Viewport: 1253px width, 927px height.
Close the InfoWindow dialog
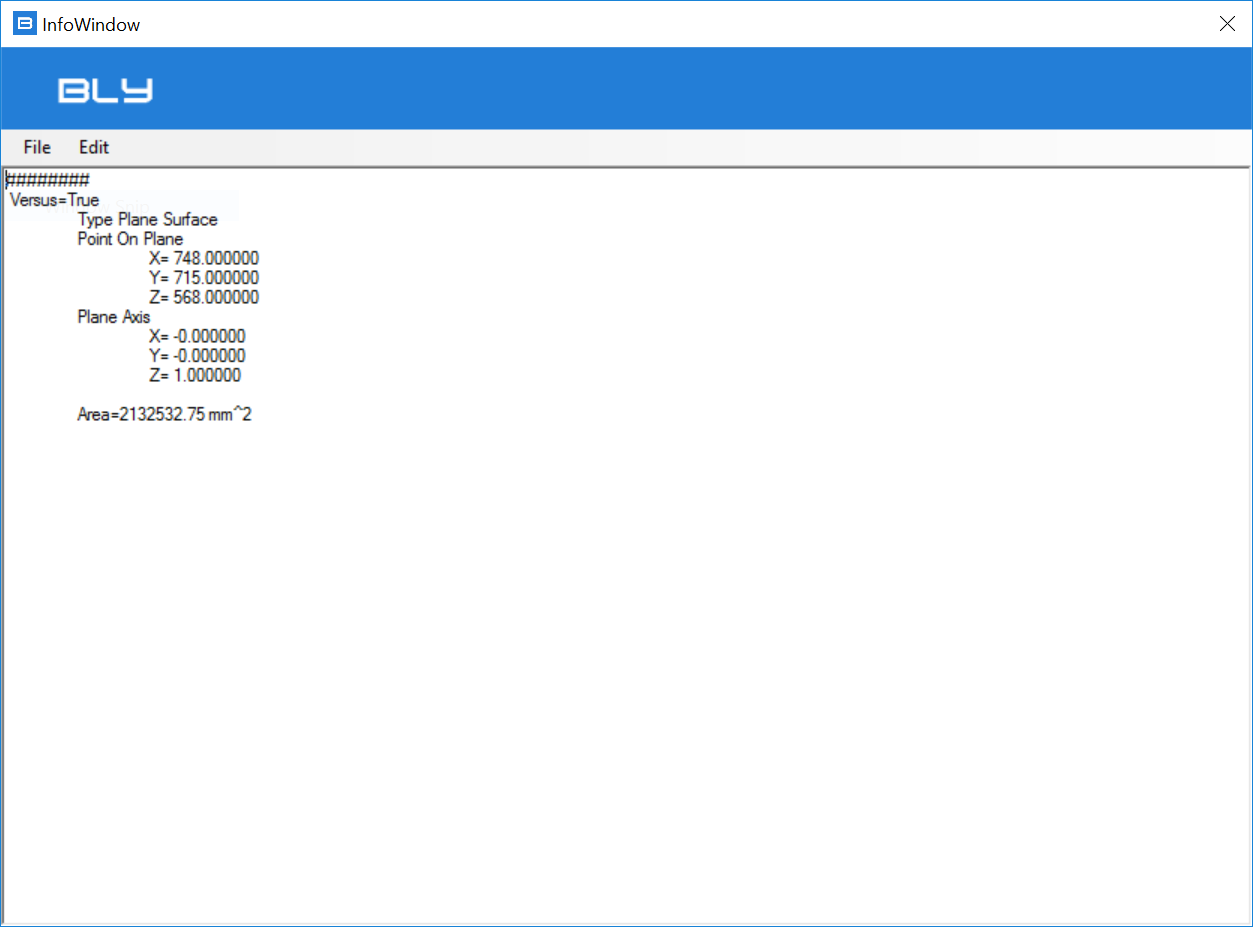tap(1227, 24)
